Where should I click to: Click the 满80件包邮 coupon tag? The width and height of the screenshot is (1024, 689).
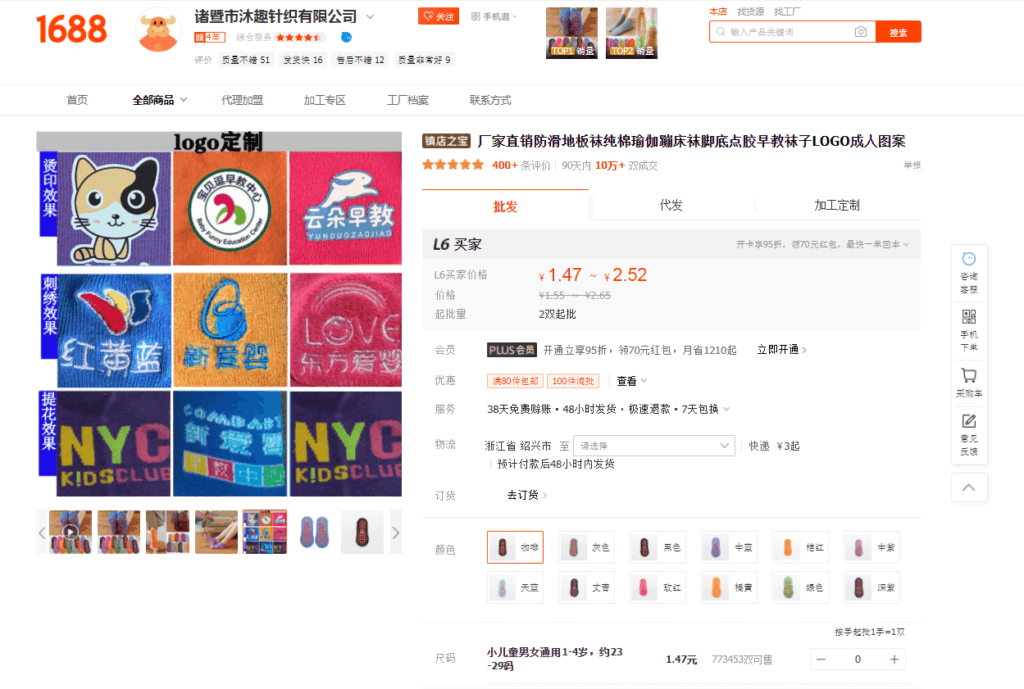(x=515, y=381)
